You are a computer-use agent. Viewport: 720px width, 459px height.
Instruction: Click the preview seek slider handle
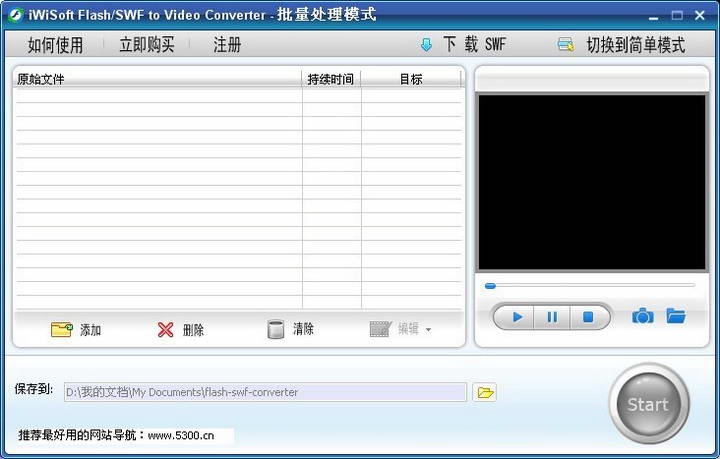[490, 286]
